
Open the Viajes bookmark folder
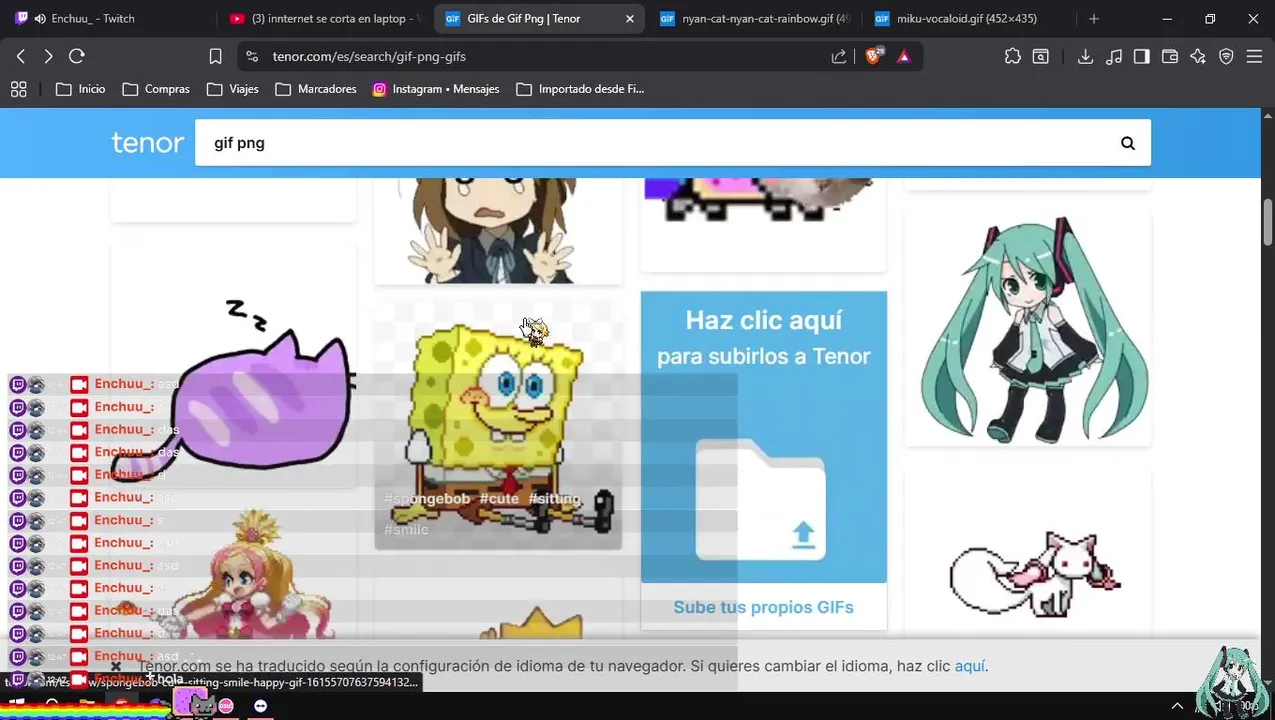coord(233,89)
